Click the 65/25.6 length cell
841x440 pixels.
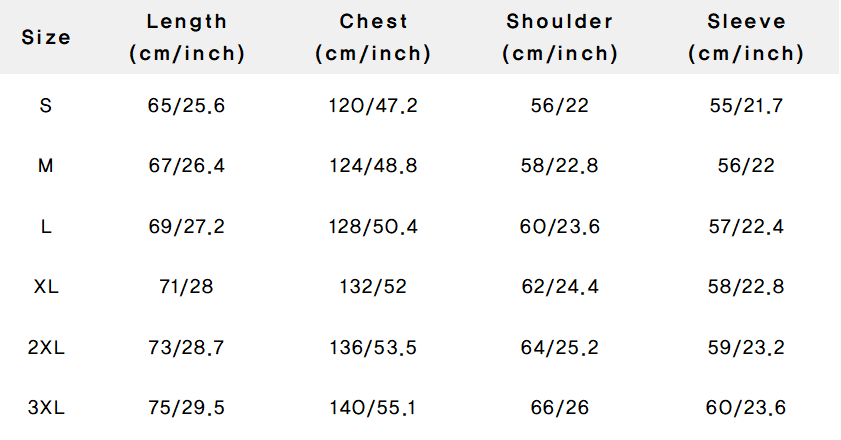pyautogui.click(x=187, y=106)
